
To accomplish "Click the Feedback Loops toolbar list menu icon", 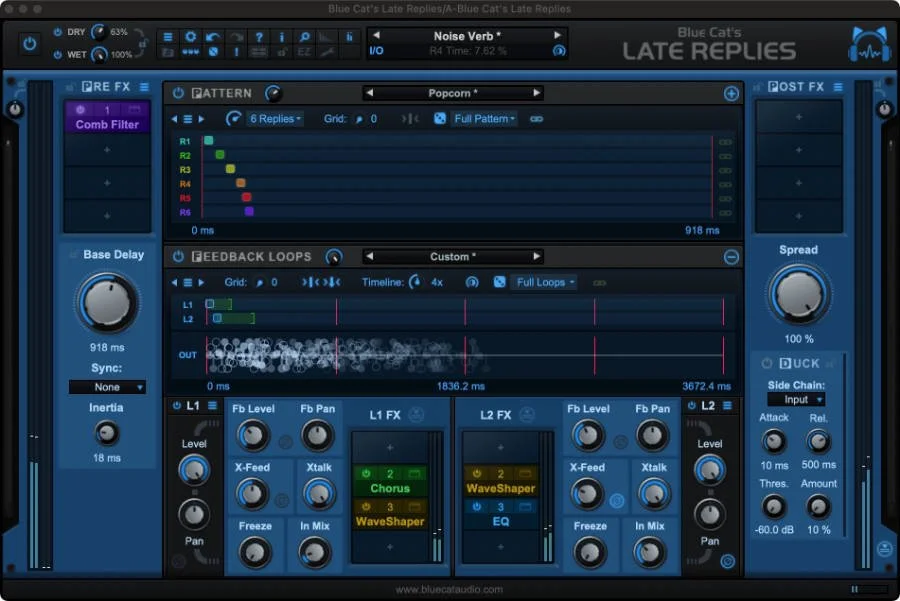I will (x=188, y=282).
